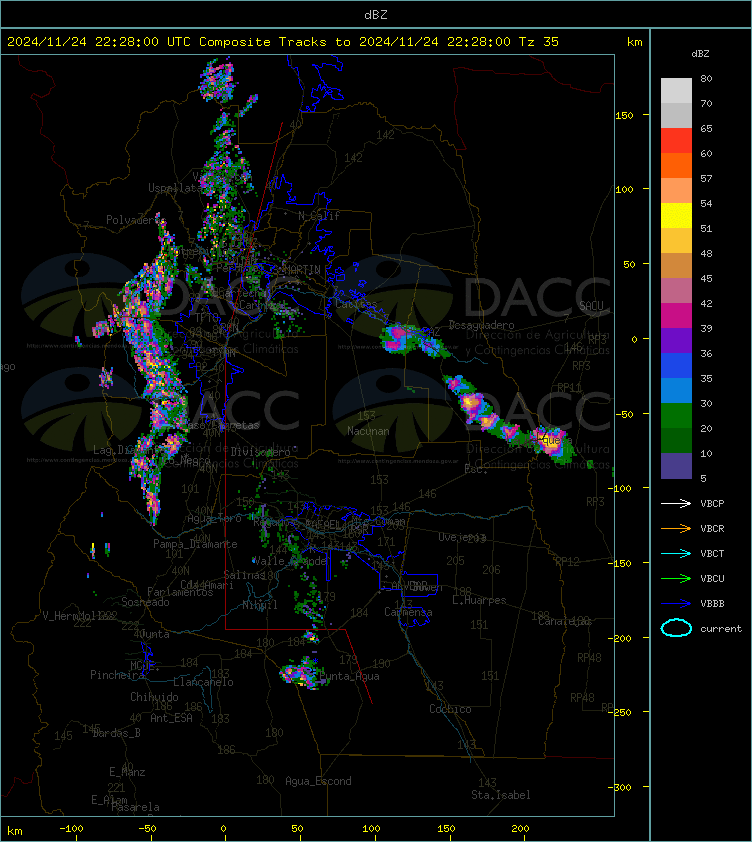Click the 'Uspallata' map label
The height and width of the screenshot is (842, 752).
(x=175, y=188)
